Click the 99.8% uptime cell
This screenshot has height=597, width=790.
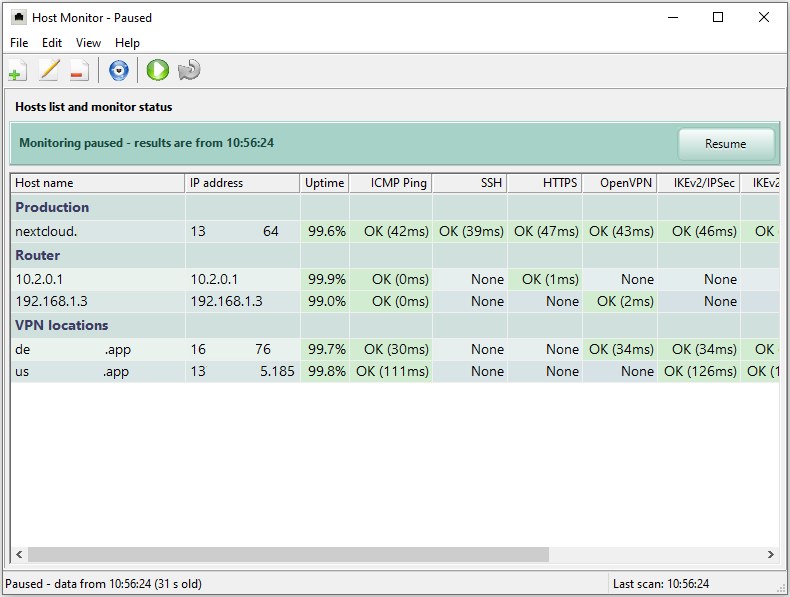pos(325,371)
